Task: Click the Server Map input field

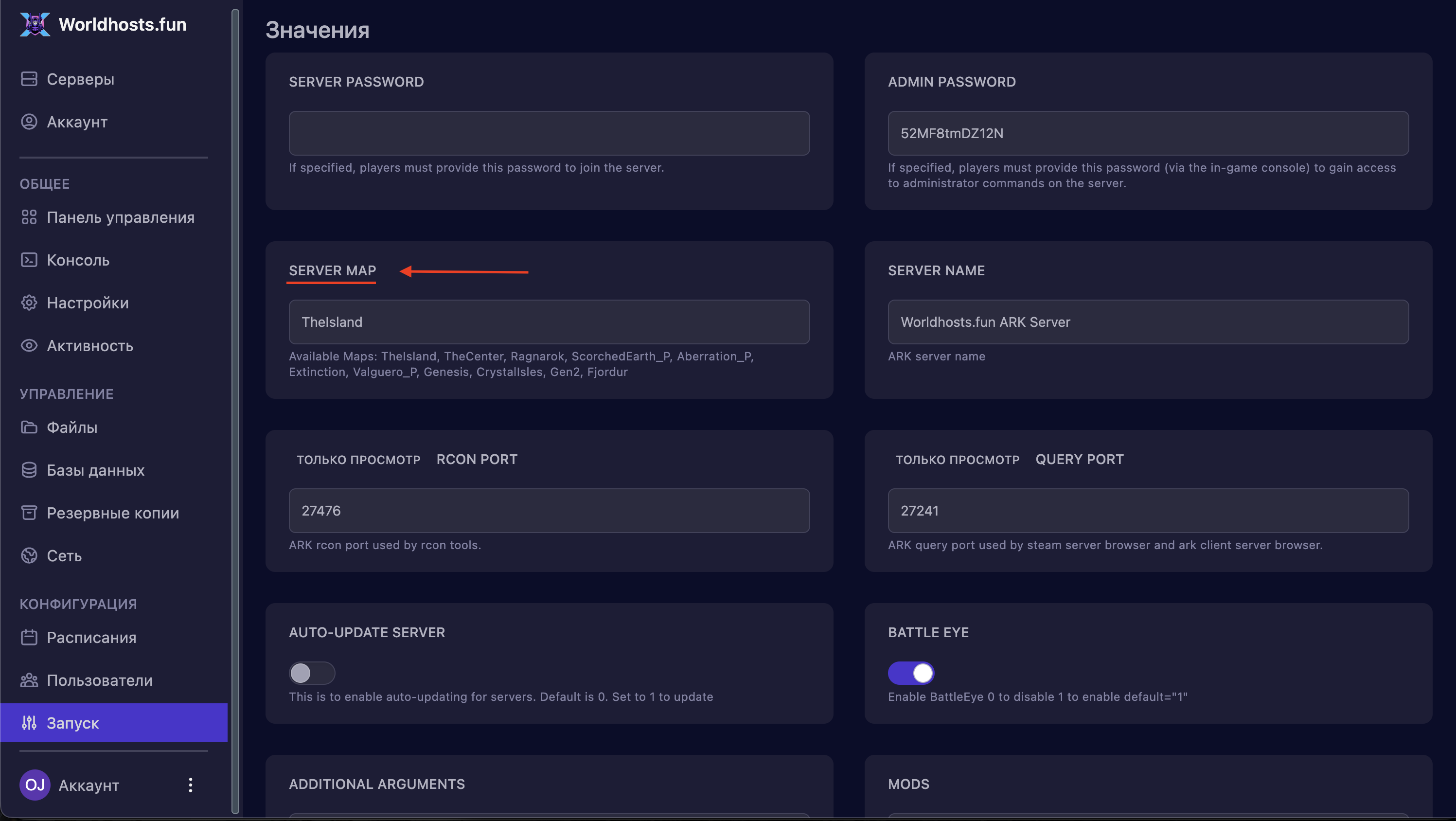Action: (x=549, y=321)
